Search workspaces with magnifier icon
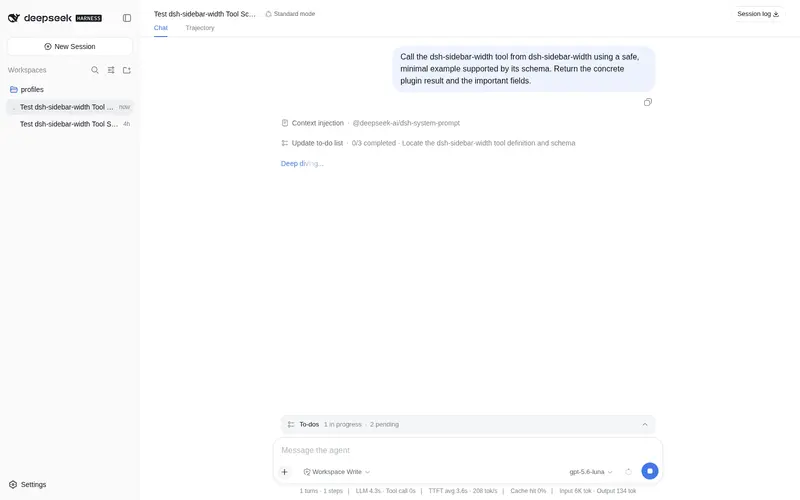The image size is (800, 500). 95,70
